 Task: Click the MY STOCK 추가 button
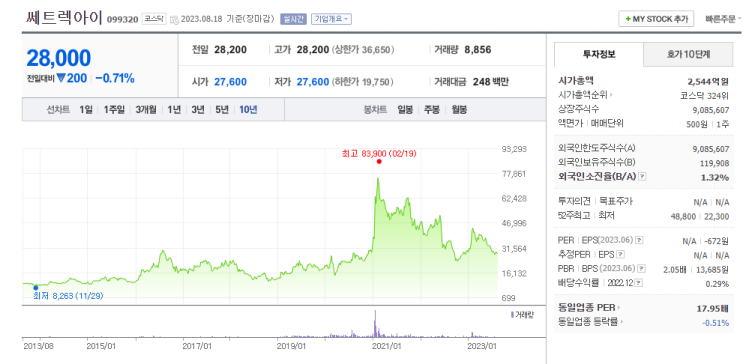(x=656, y=19)
